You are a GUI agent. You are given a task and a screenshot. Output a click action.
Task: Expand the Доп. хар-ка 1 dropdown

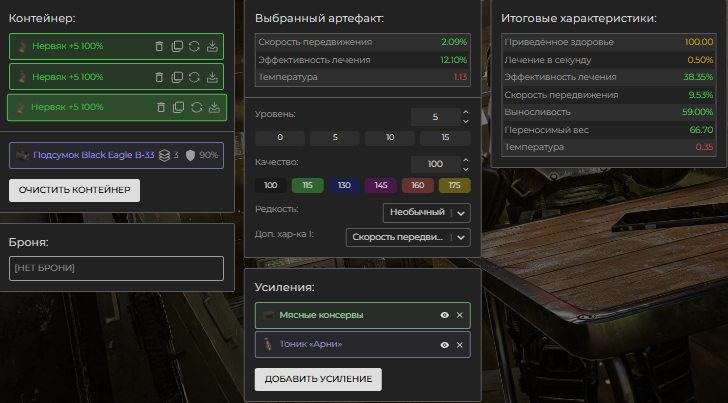click(x=407, y=237)
